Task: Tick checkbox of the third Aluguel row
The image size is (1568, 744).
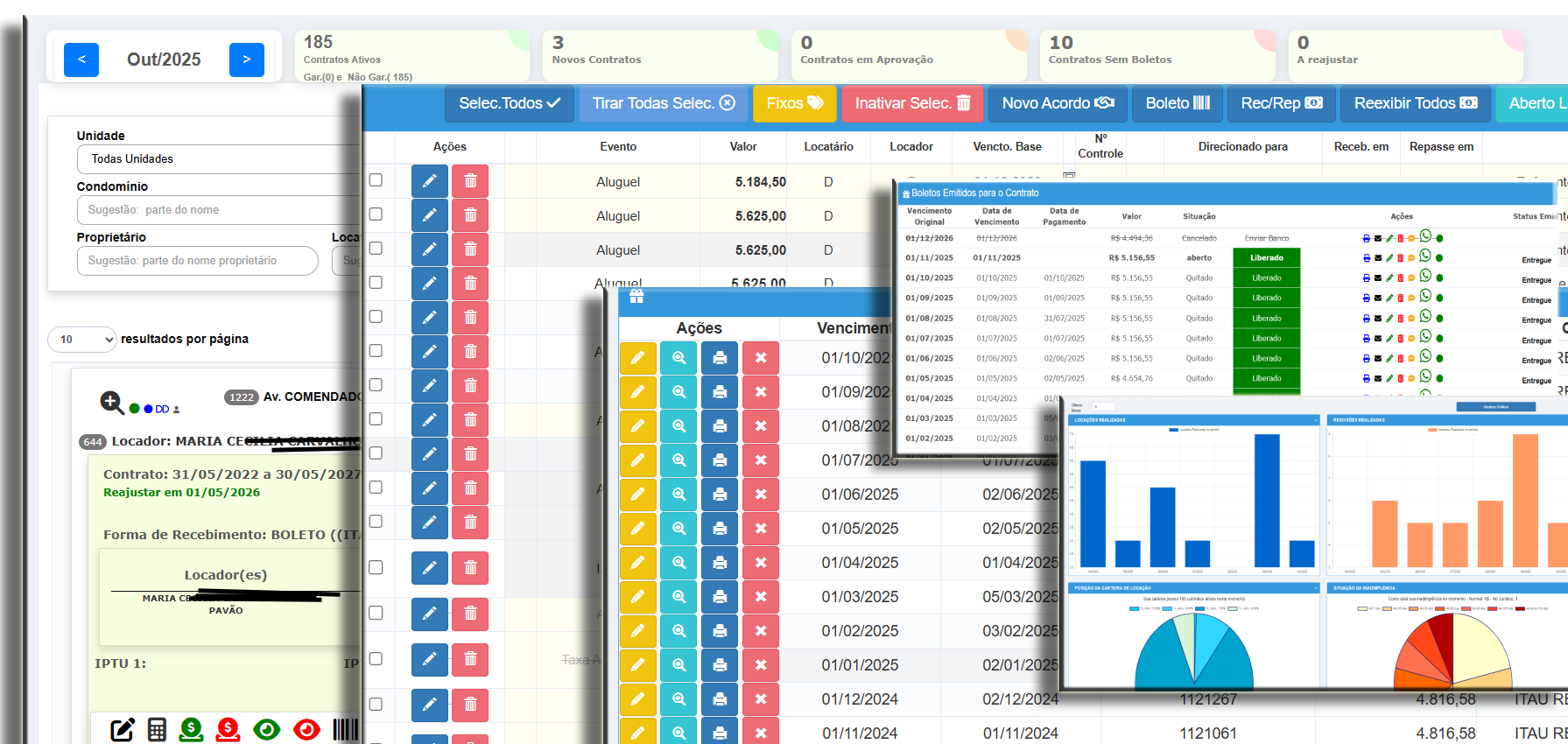Action: click(x=376, y=249)
